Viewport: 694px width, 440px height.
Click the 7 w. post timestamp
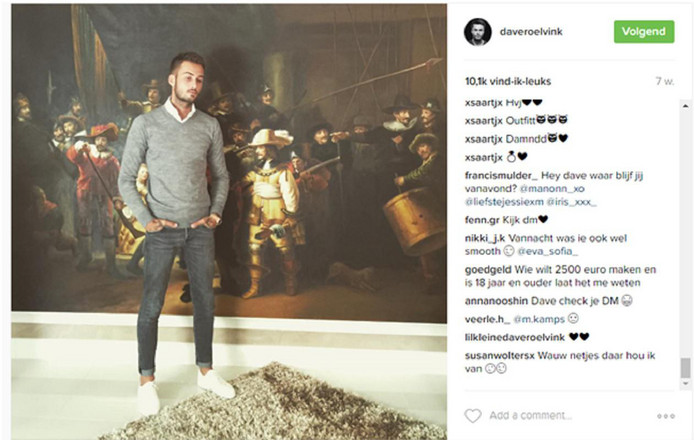[665, 81]
